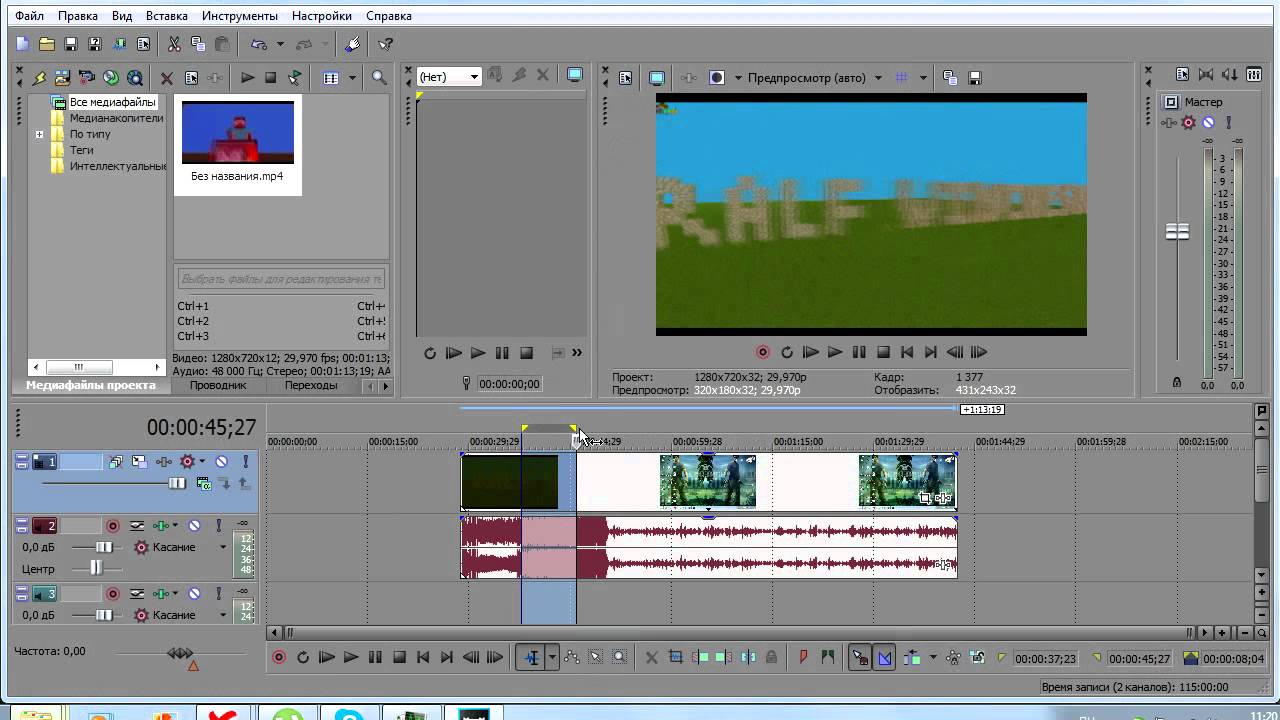Viewport: 1280px width, 720px height.
Task: Click the Capture Video camera icon
Action: (87, 77)
